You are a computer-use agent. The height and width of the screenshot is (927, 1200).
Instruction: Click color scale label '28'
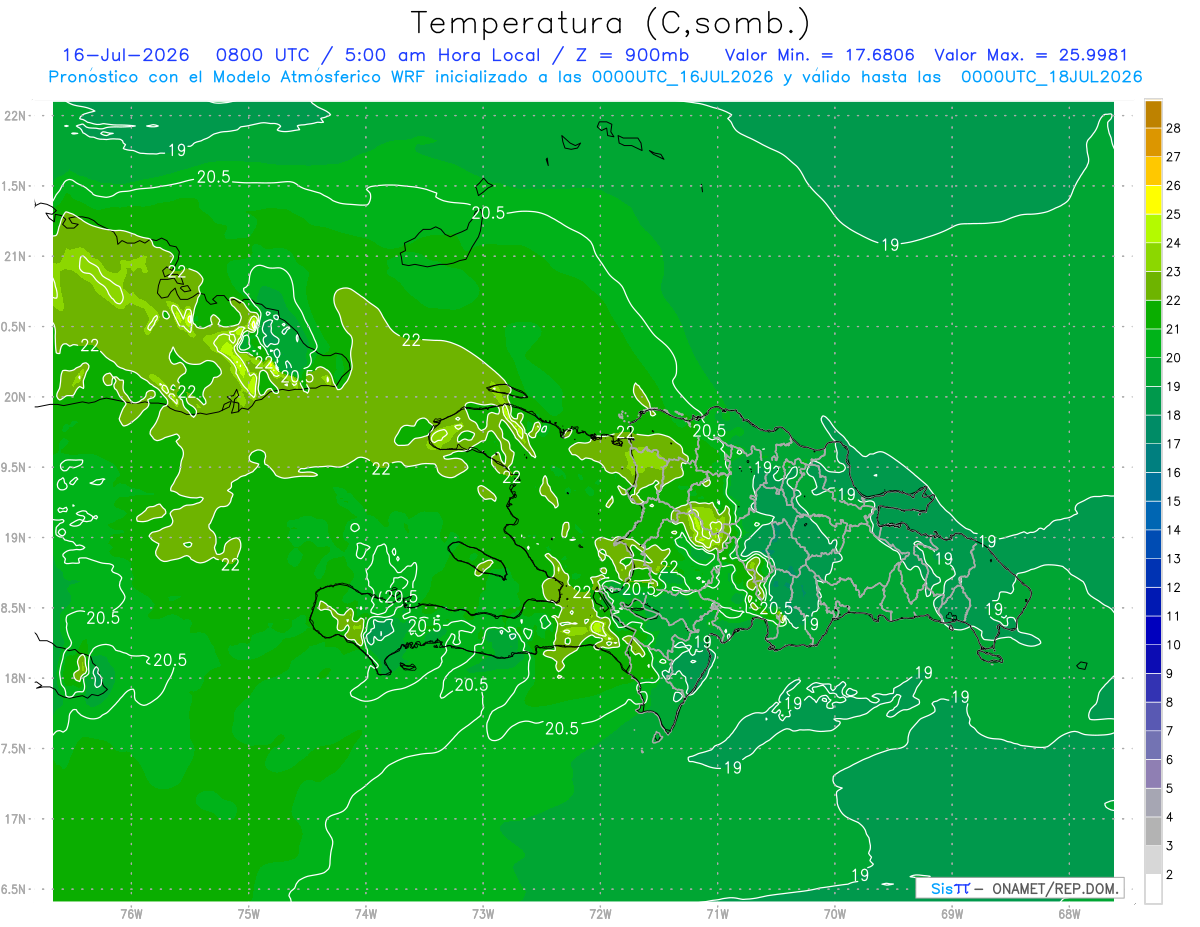pos(1173,128)
